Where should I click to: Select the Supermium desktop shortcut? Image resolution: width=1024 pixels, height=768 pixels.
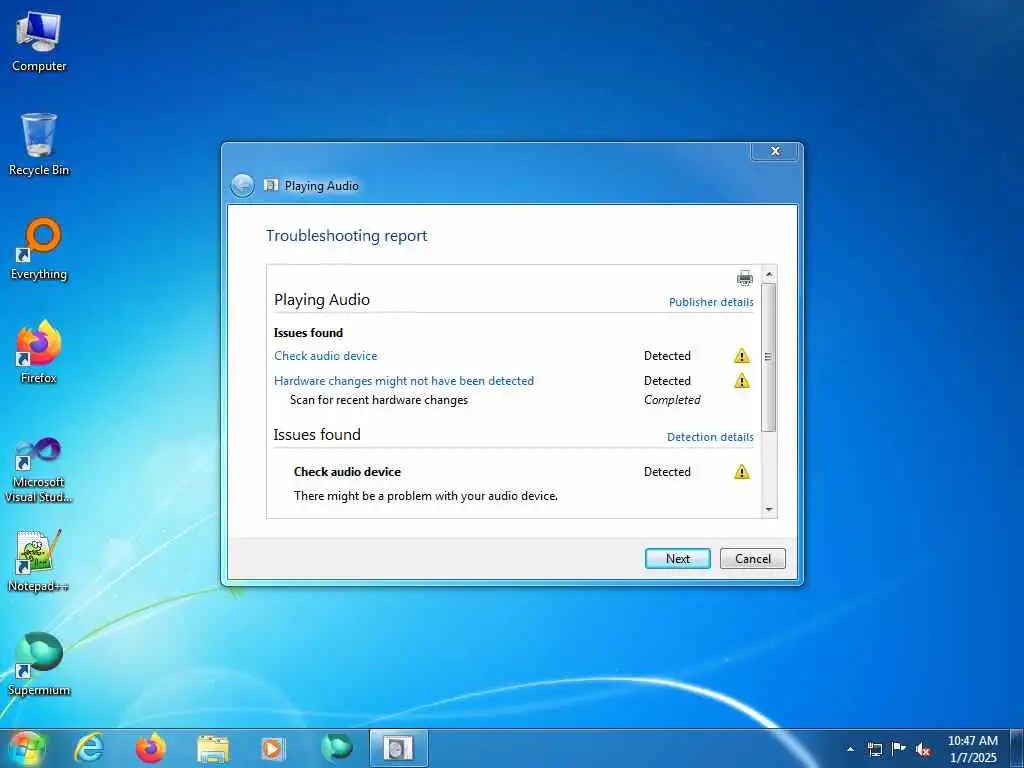(x=39, y=665)
